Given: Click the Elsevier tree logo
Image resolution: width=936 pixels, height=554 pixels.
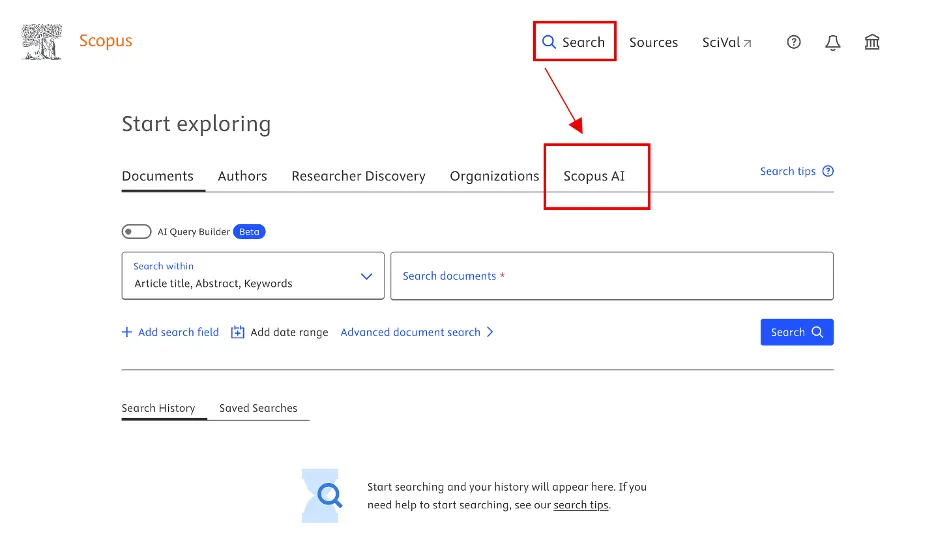Looking at the screenshot, I should click(x=42, y=42).
